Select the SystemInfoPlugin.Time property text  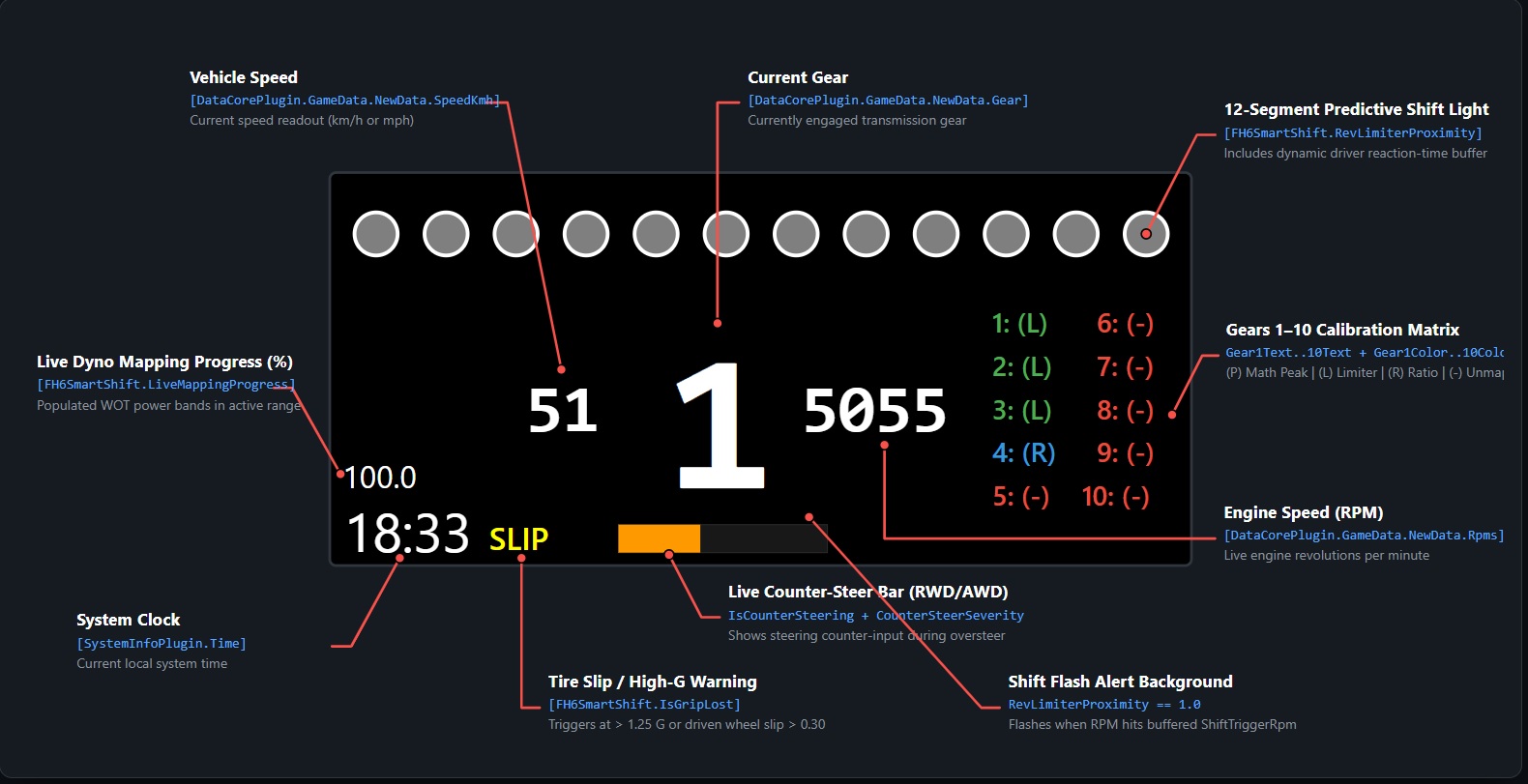pos(162,644)
